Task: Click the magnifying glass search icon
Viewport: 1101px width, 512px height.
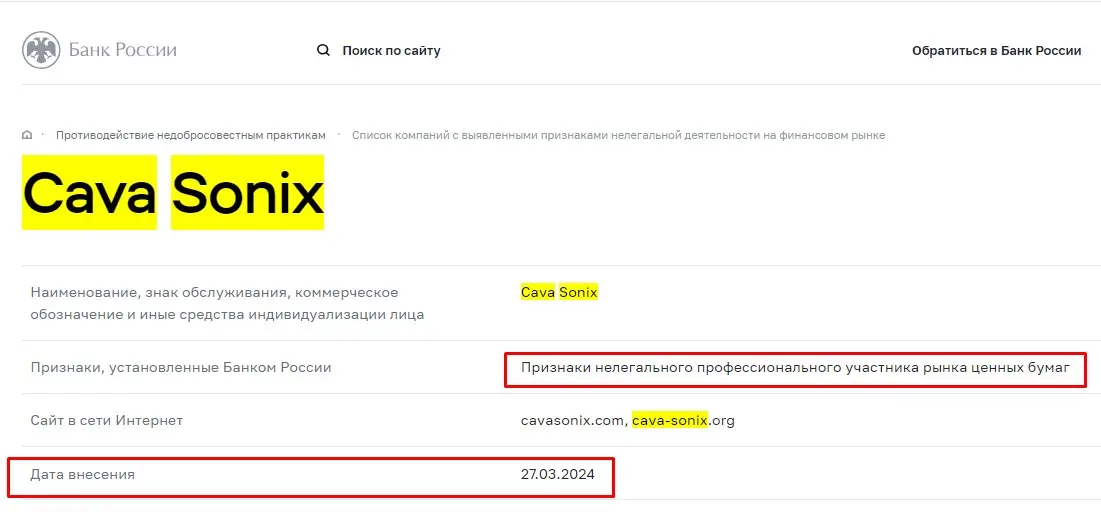Action: (323, 50)
